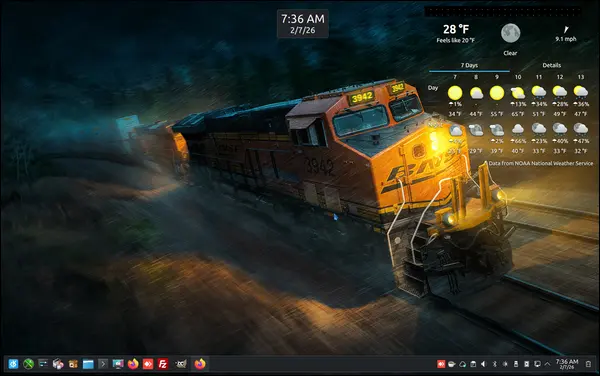Viewport: 600px width, 376px height.
Task: Open the volume speaker tray icon
Action: [x=484, y=364]
